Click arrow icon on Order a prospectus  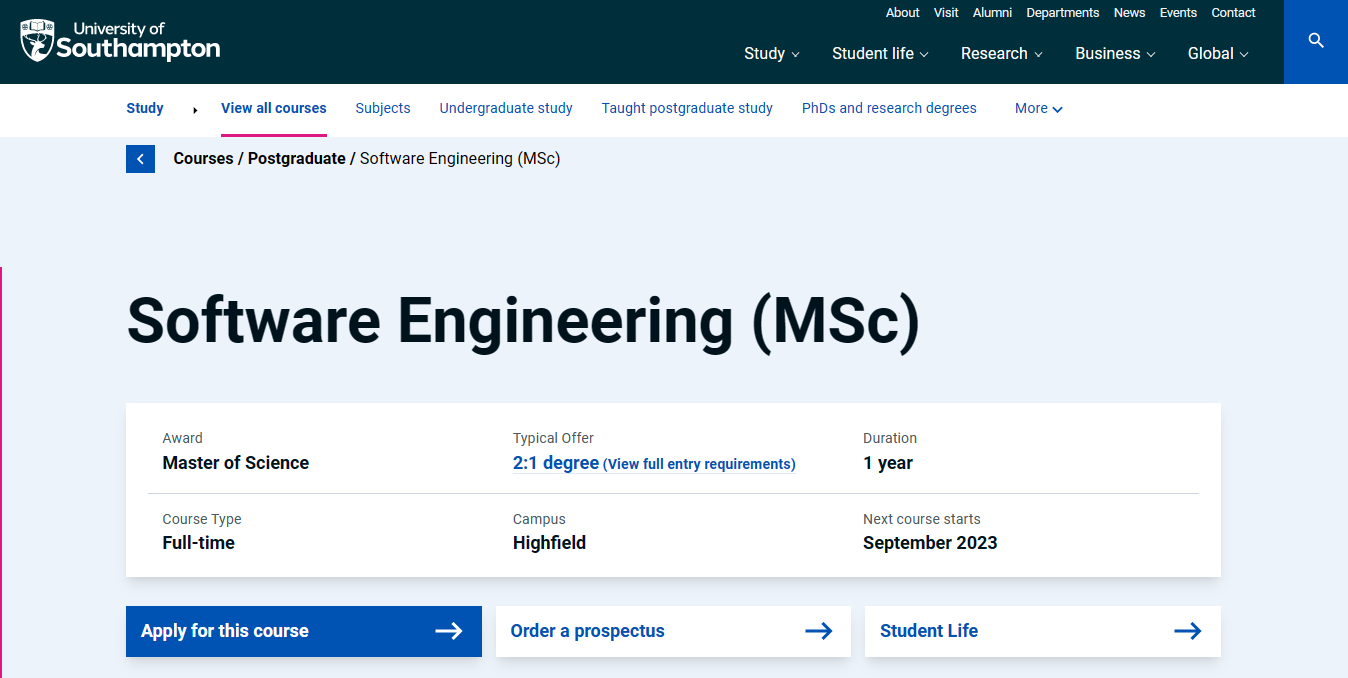click(818, 631)
